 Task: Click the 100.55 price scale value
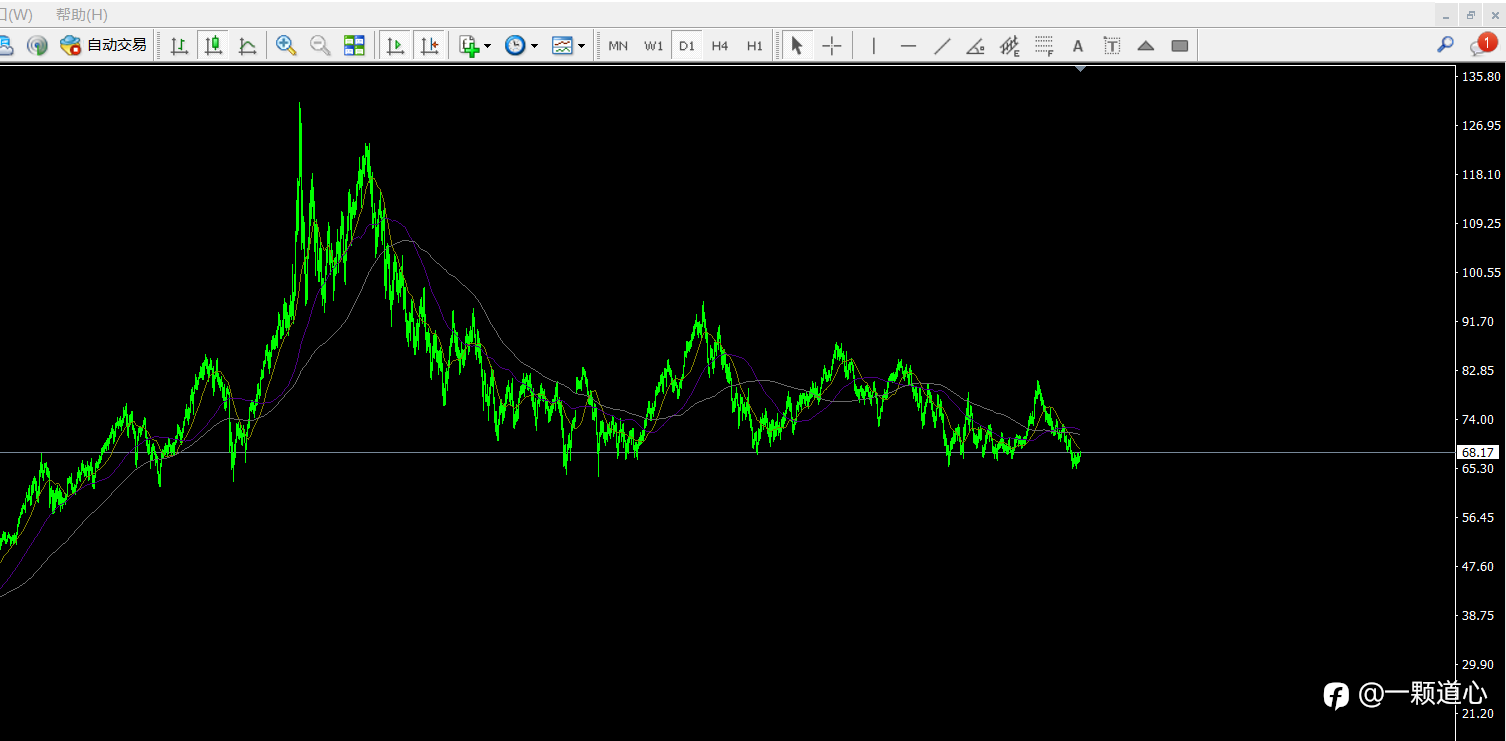[1481, 272]
